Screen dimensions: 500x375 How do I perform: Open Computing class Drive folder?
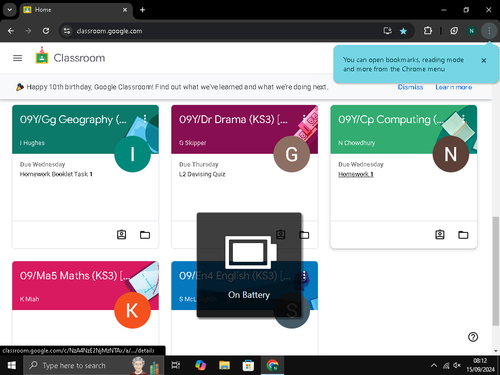[x=463, y=235]
